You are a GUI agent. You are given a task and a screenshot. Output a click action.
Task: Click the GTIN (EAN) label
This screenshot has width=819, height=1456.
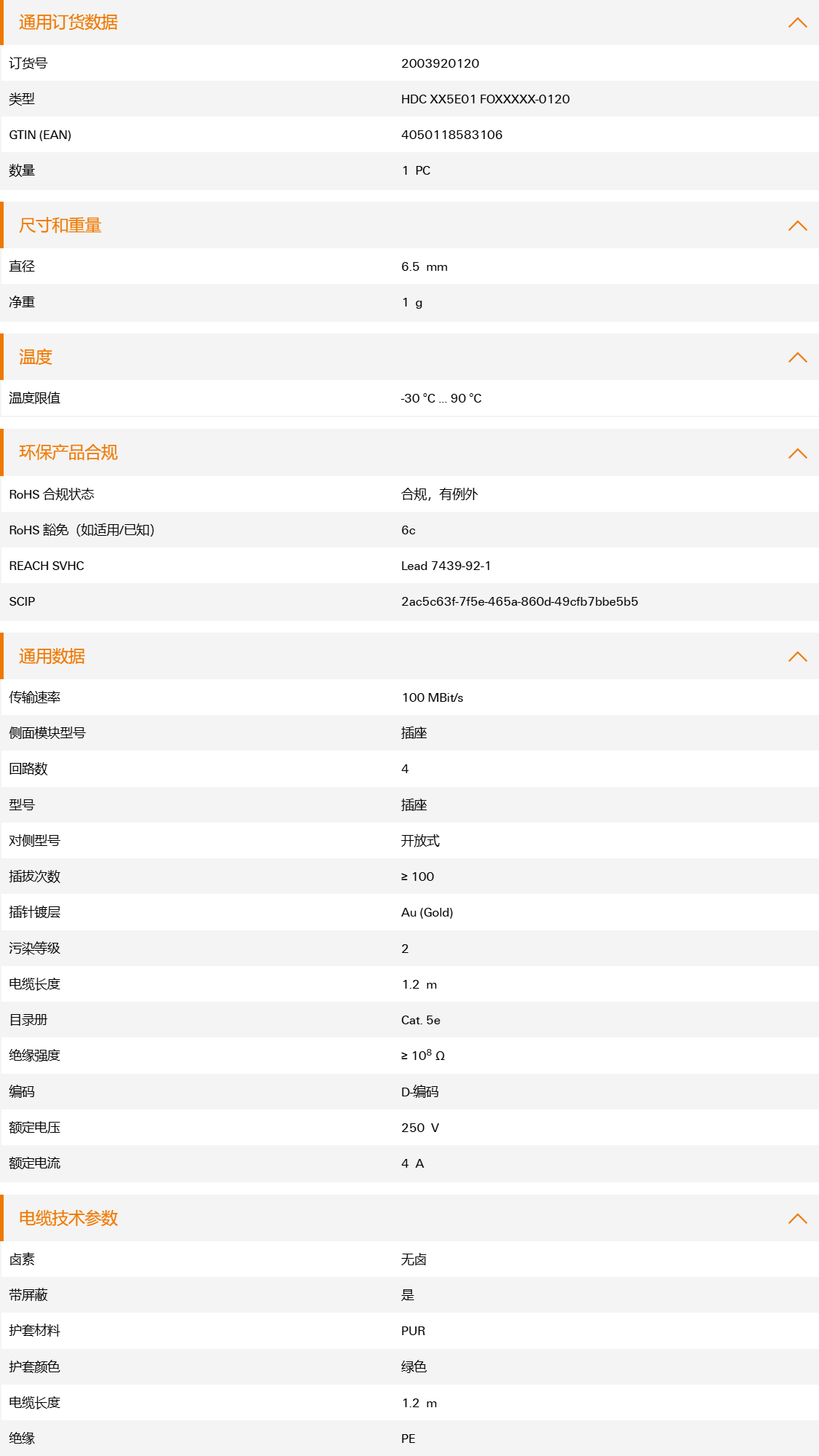click(40, 135)
